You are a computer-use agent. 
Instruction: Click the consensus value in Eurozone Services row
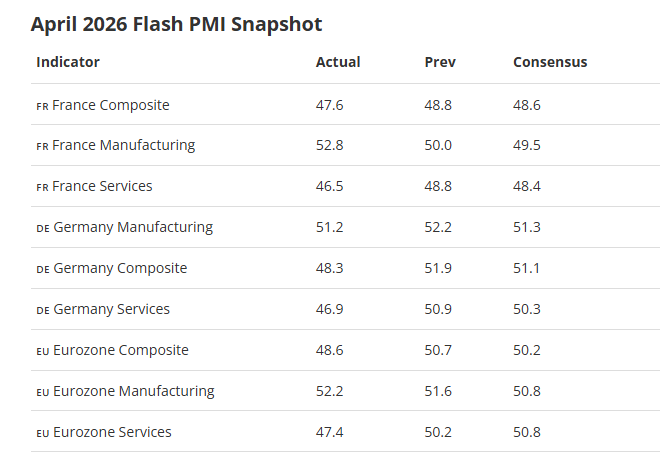pyautogui.click(x=527, y=432)
